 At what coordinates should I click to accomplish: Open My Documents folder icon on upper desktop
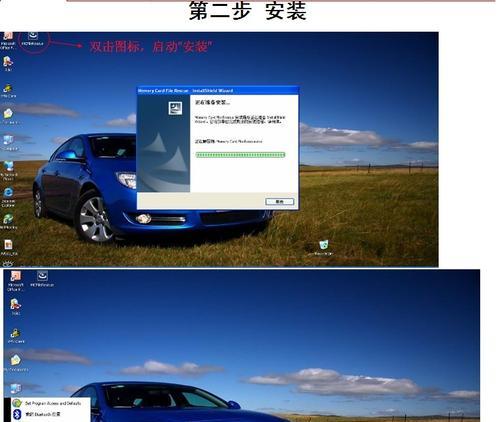[x=8, y=116]
